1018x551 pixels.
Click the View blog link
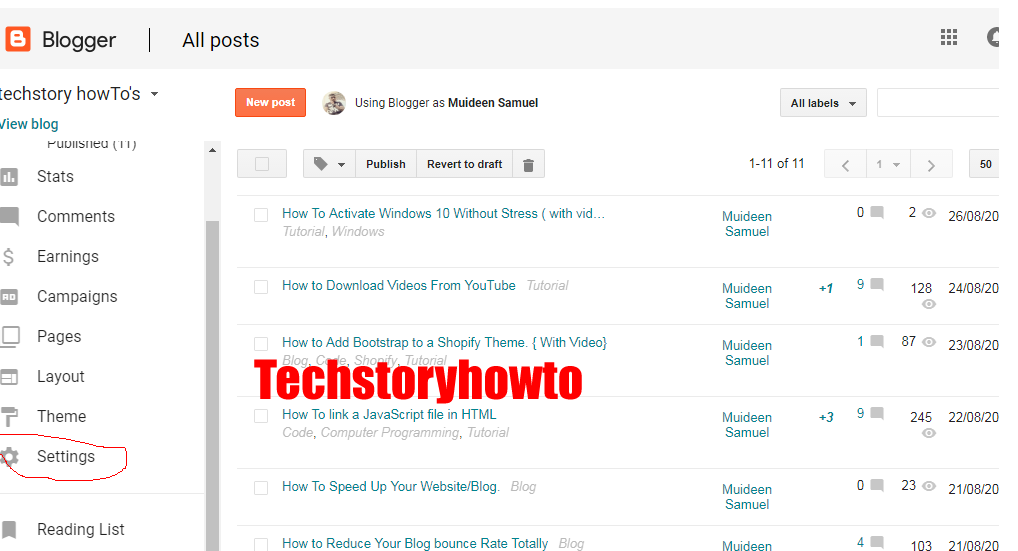click(29, 124)
